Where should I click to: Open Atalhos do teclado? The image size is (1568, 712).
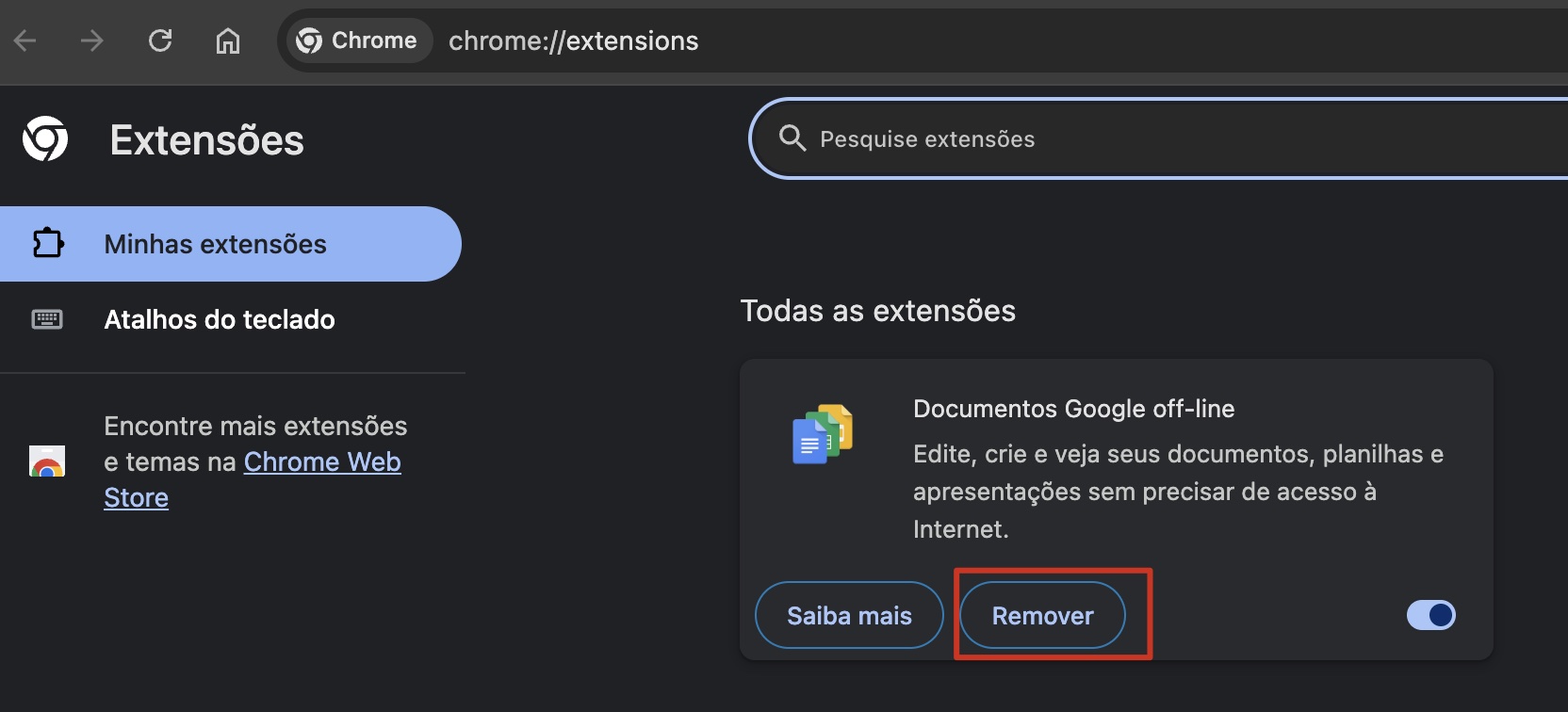click(219, 319)
